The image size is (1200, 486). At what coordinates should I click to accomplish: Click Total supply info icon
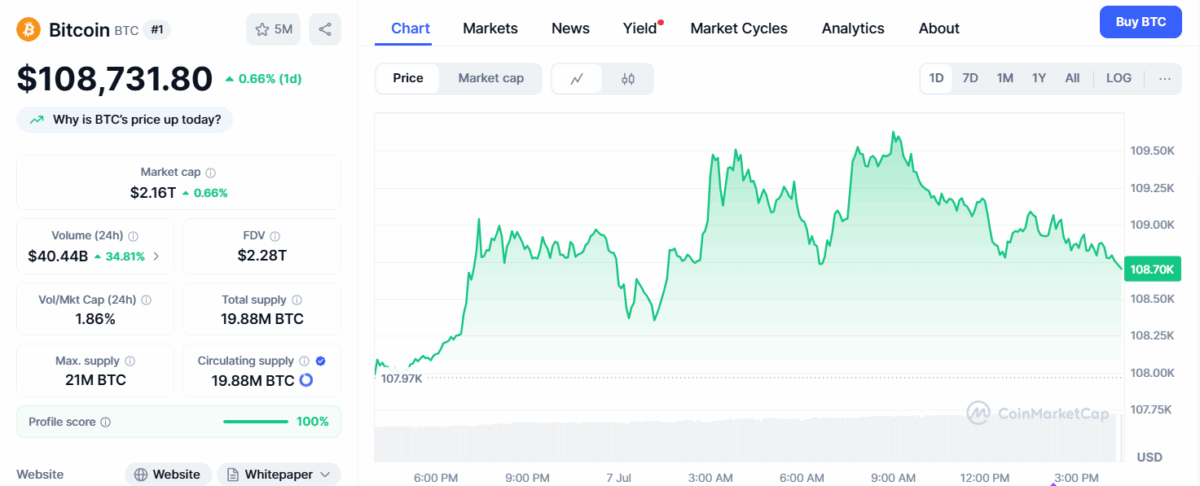pos(297,299)
